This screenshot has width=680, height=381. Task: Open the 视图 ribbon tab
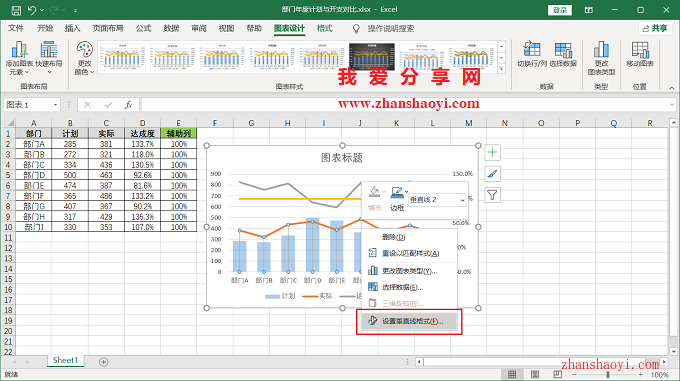[226, 28]
